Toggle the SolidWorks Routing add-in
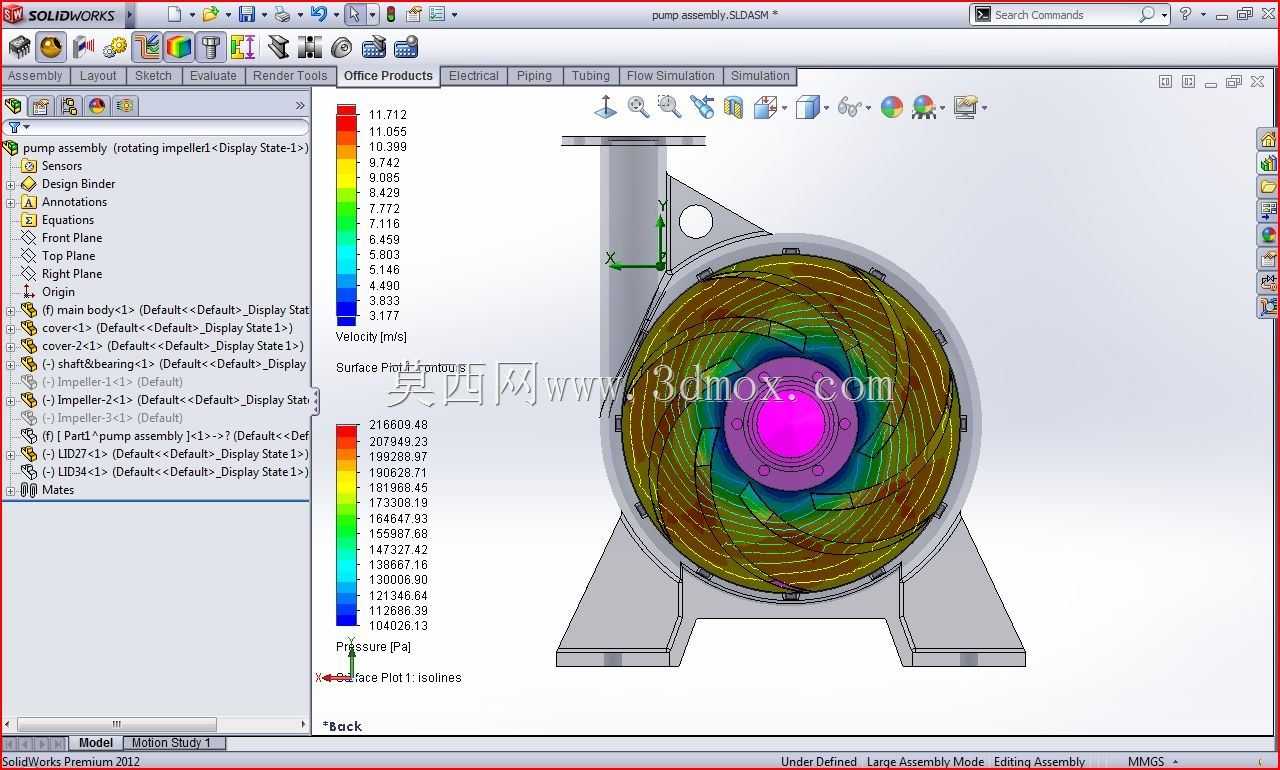The height and width of the screenshot is (770, 1280). click(x=147, y=47)
